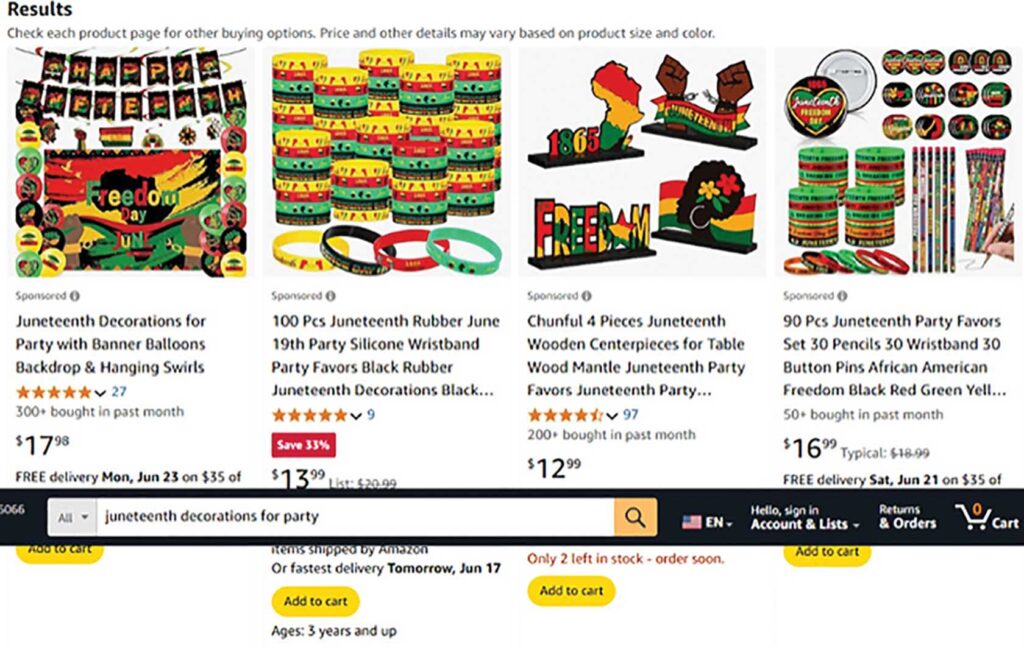1024x647 pixels.
Task: Open the 90 Pcs party favors thumbnail
Action: (x=899, y=162)
